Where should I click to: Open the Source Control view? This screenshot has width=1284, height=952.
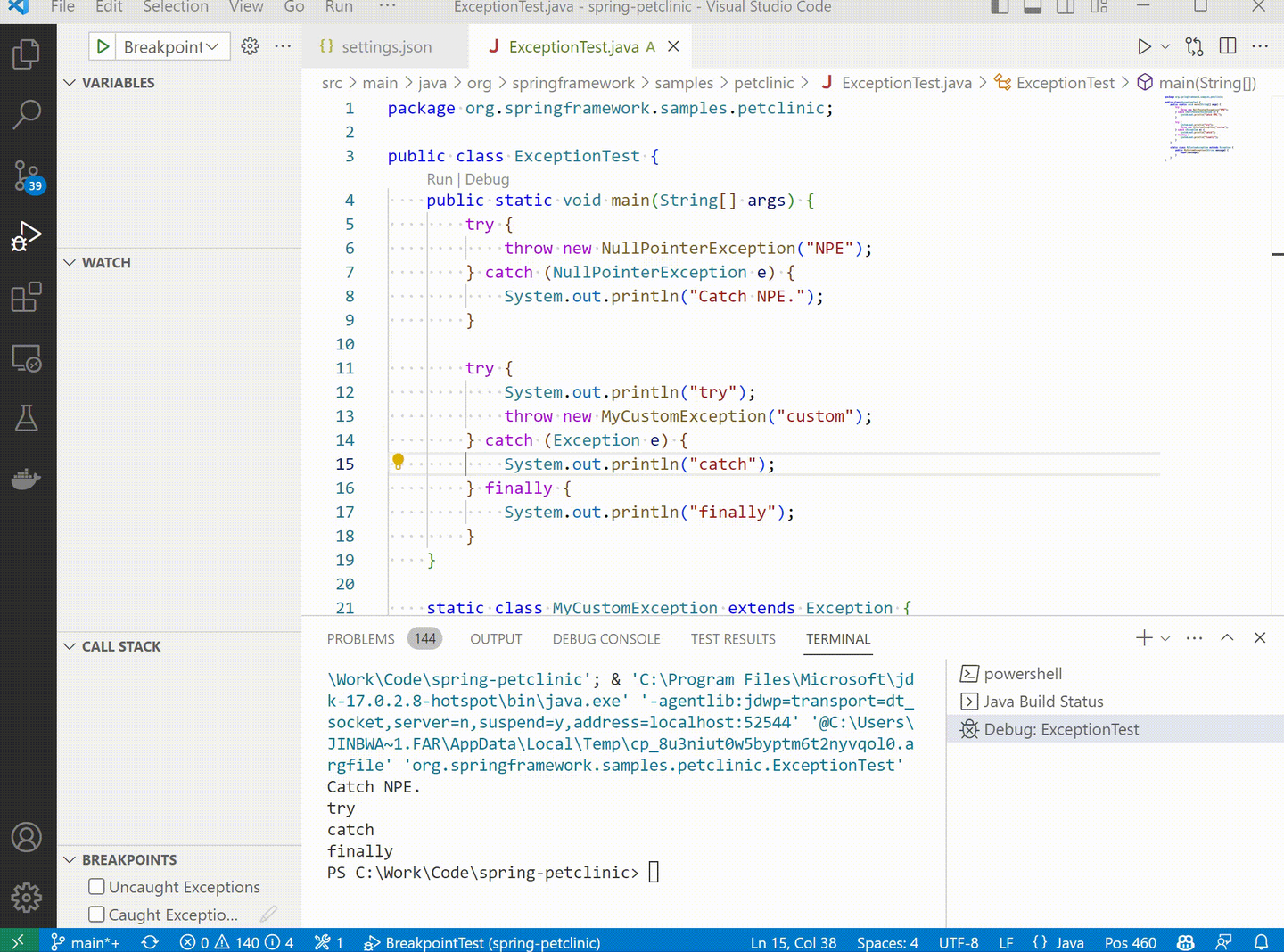pyautogui.click(x=27, y=176)
